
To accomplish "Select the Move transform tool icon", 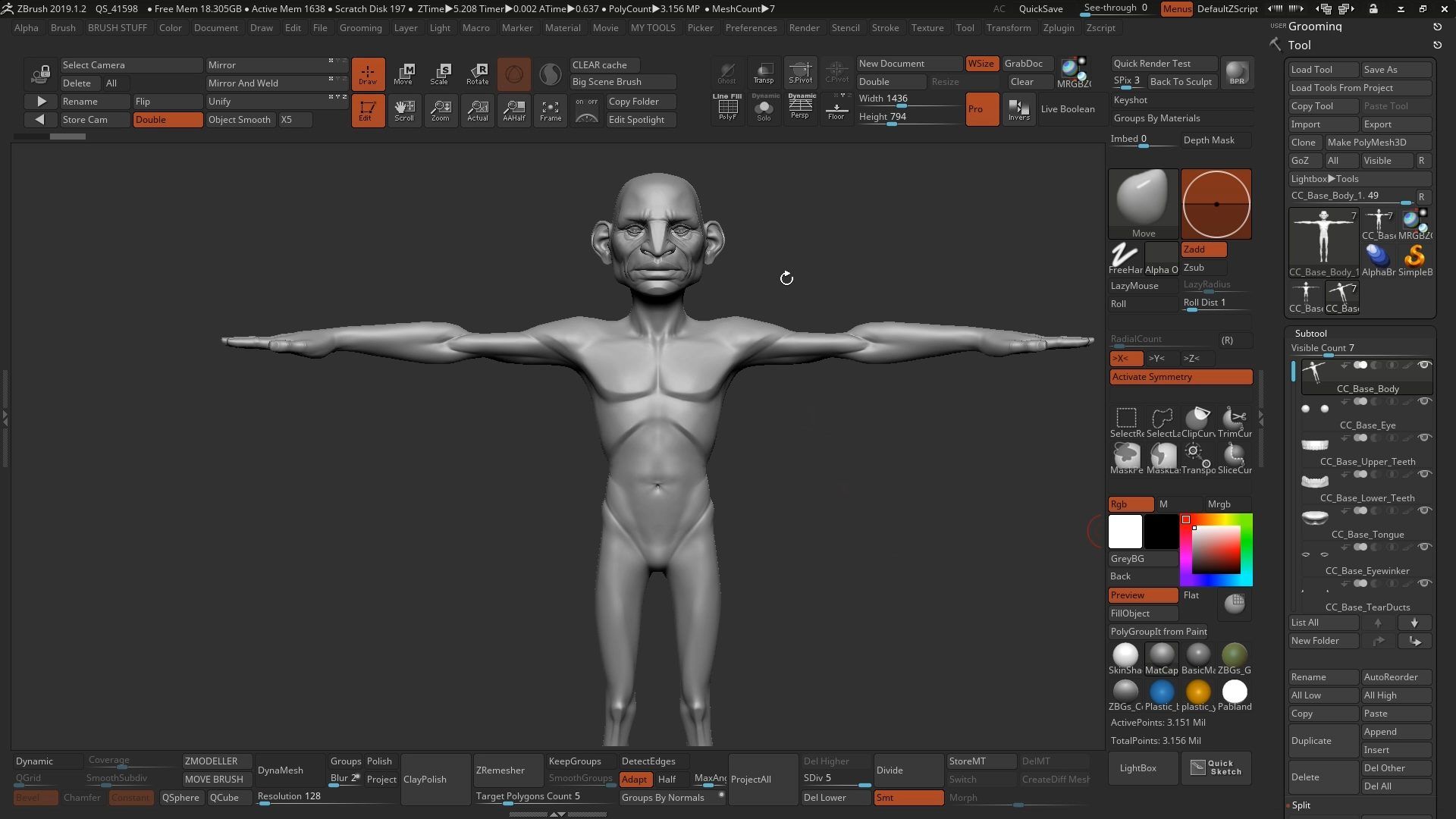I will point(404,74).
